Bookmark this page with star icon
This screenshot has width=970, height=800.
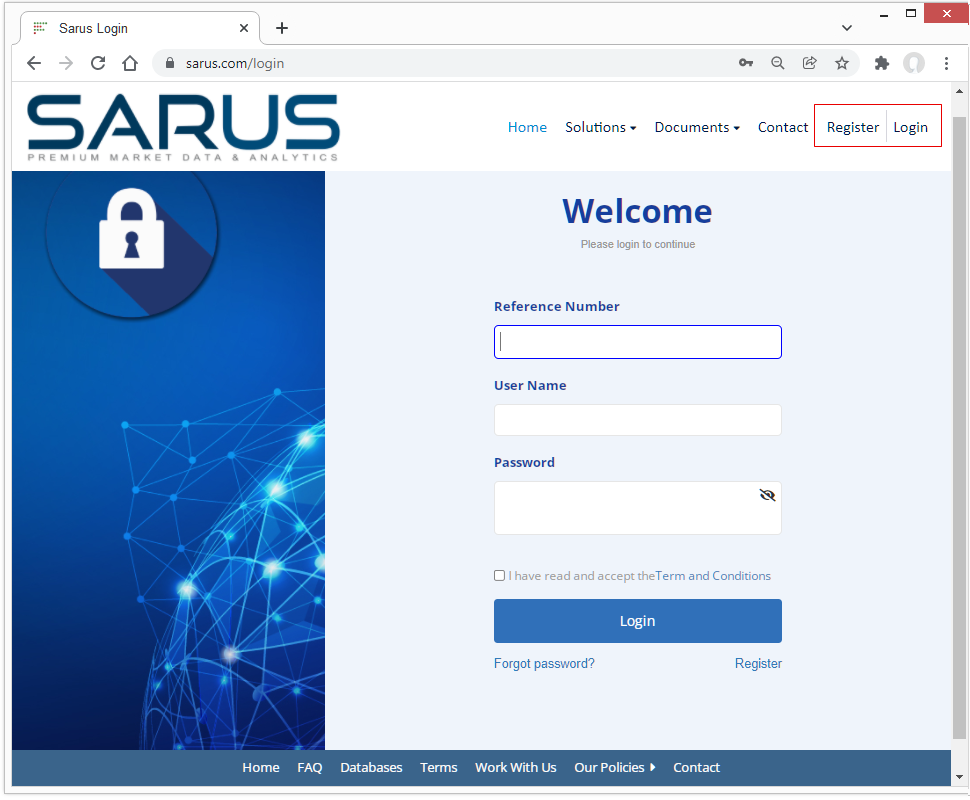click(842, 63)
